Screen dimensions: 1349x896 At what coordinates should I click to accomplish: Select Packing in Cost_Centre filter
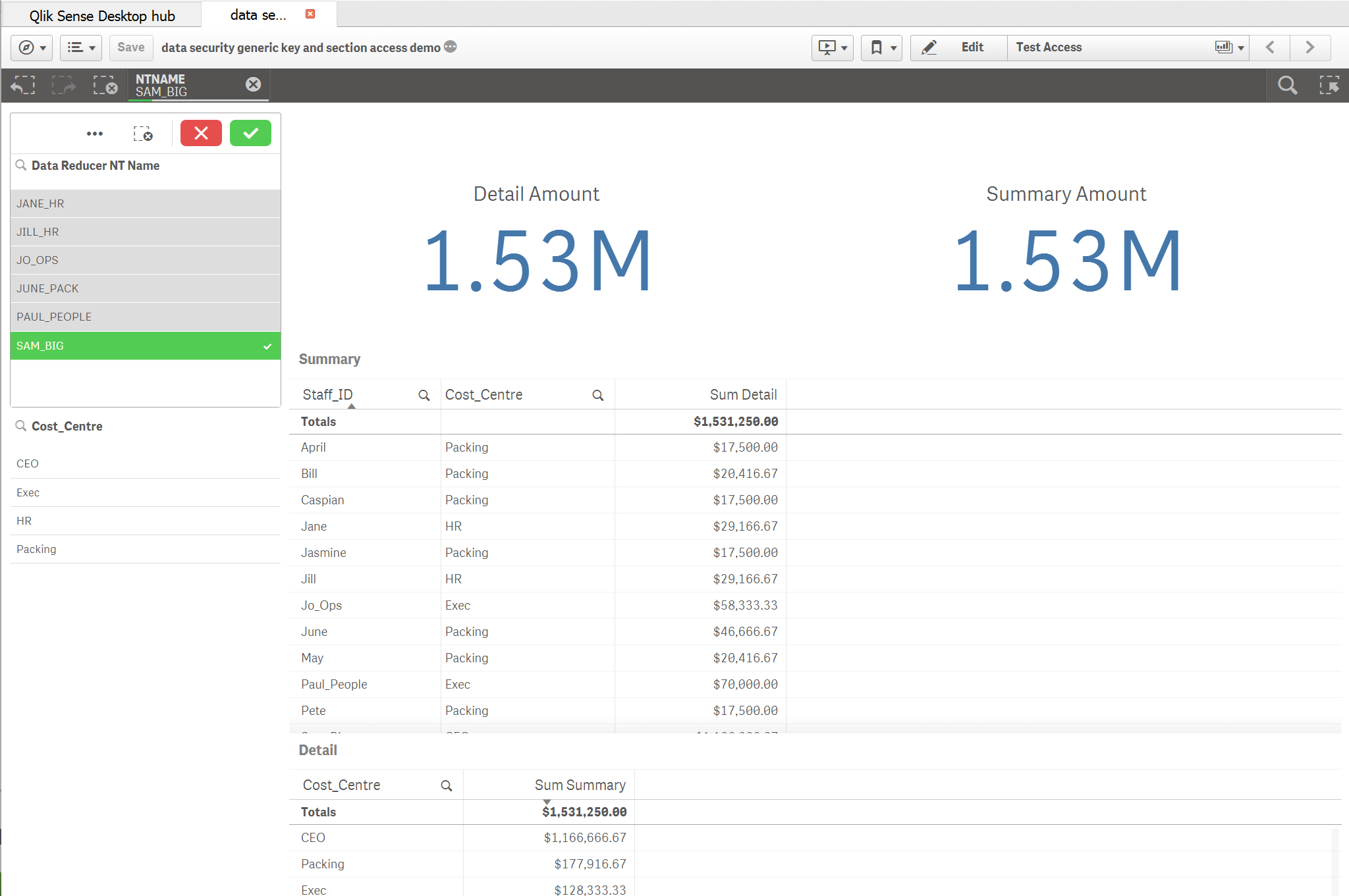click(146, 549)
